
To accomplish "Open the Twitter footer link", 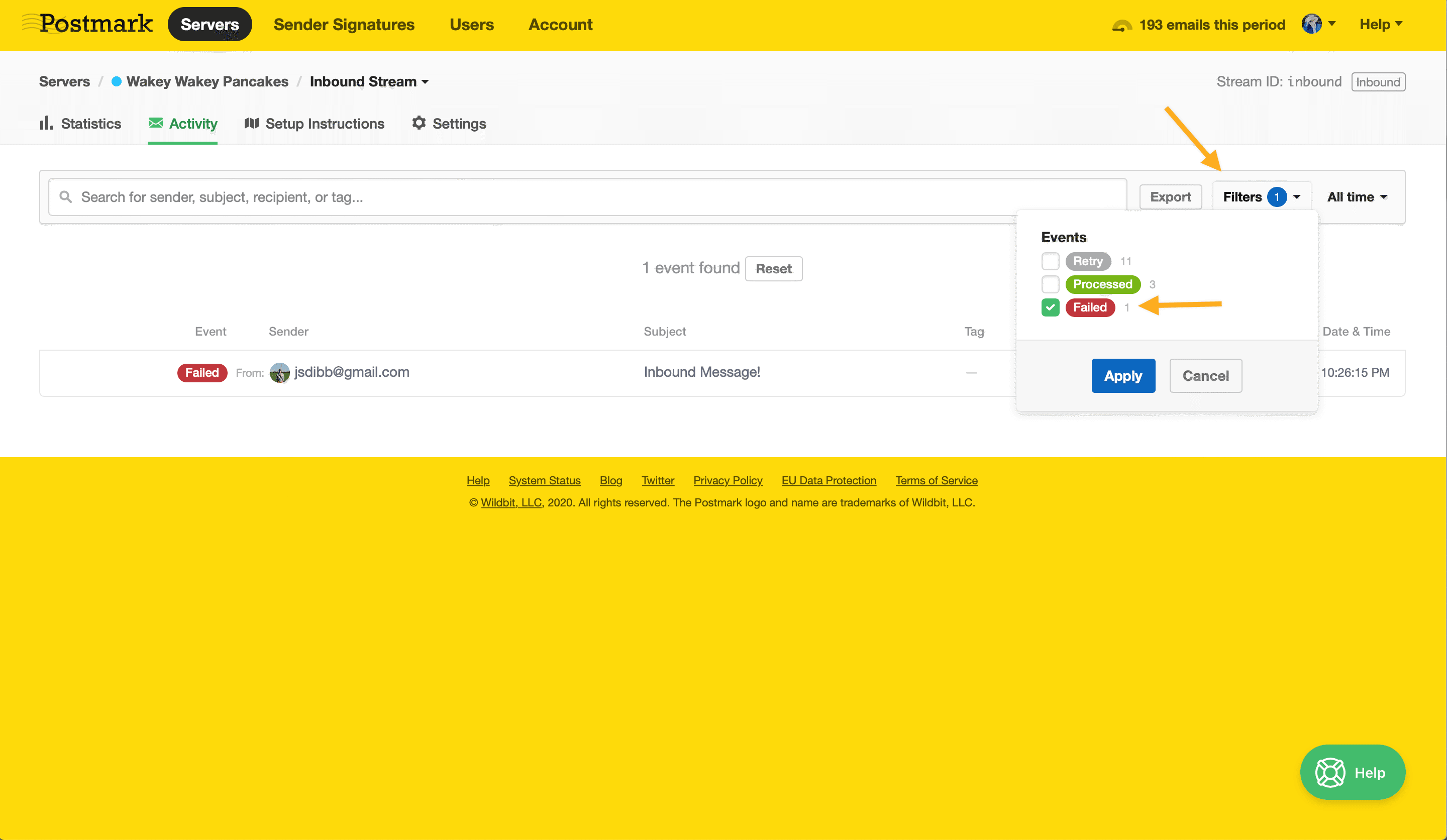I will [658, 481].
